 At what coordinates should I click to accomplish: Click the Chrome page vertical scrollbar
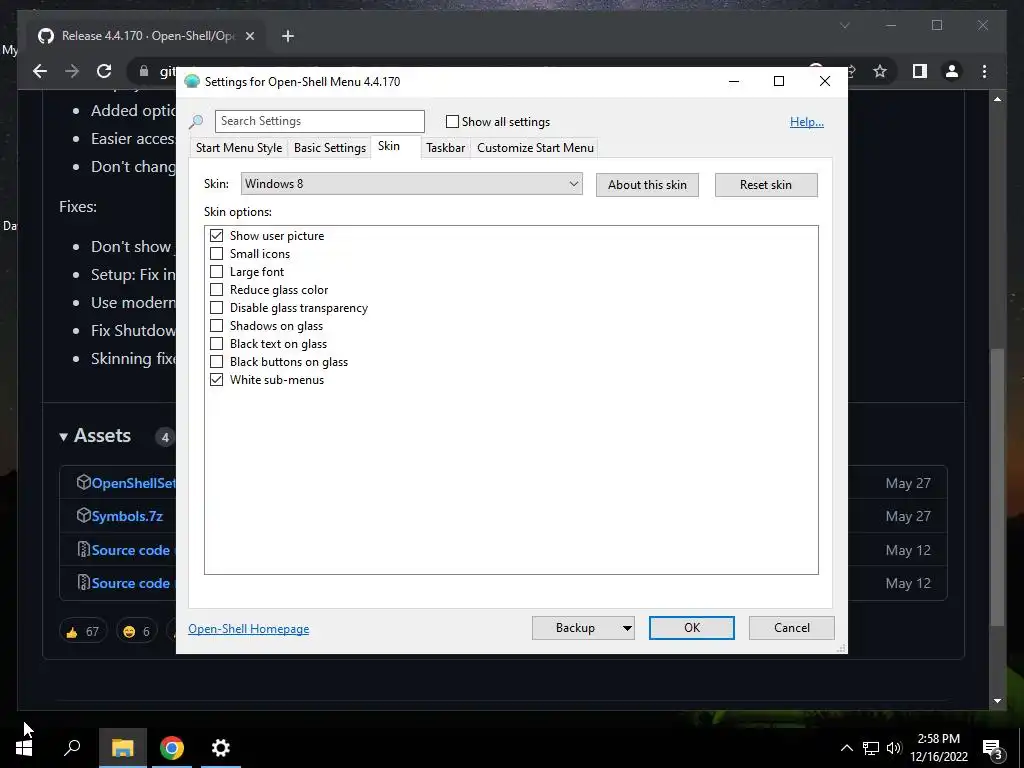tap(997, 487)
